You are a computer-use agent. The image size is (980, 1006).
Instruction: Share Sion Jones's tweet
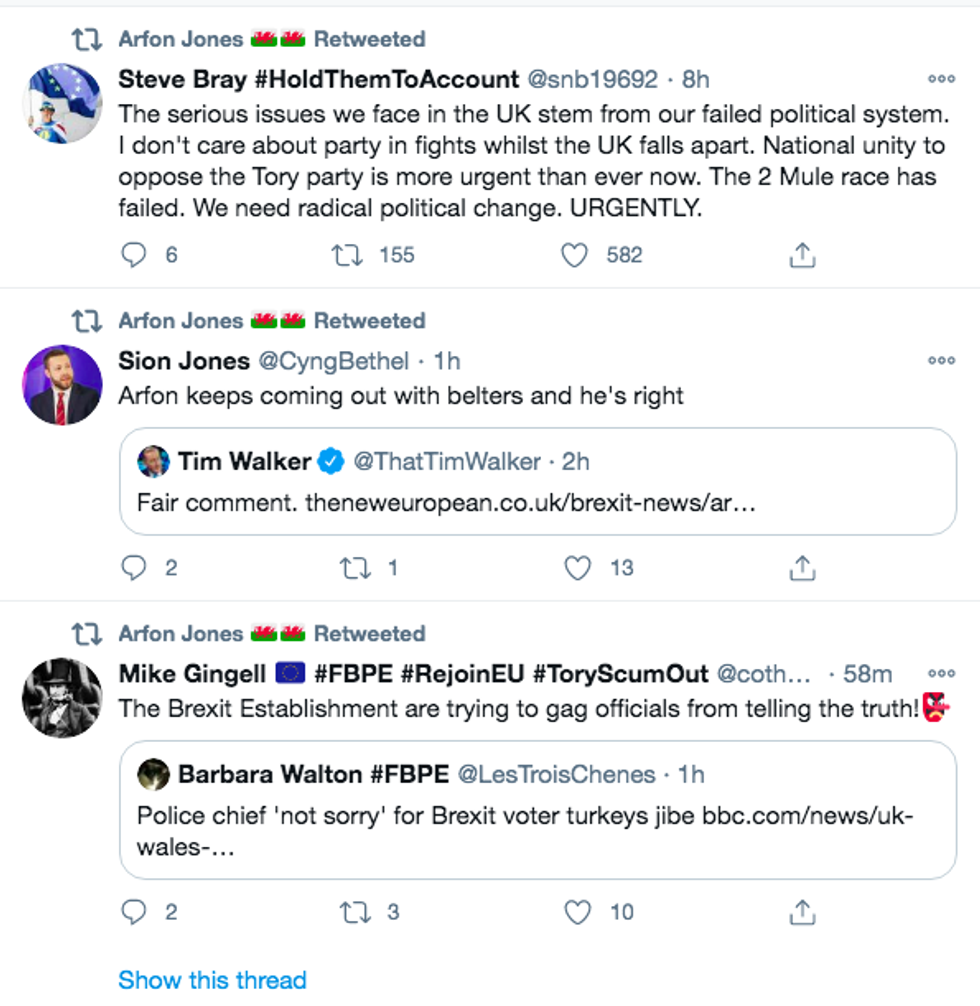(802, 568)
